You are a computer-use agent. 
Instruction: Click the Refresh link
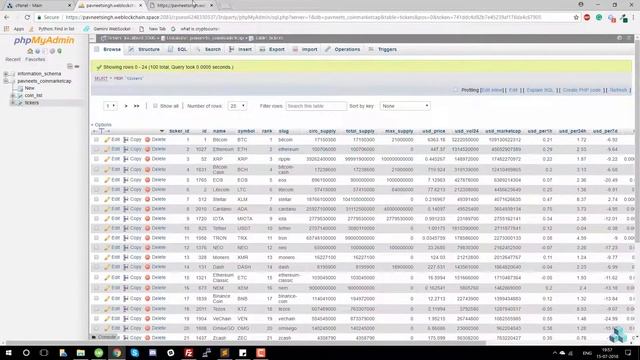(x=618, y=90)
